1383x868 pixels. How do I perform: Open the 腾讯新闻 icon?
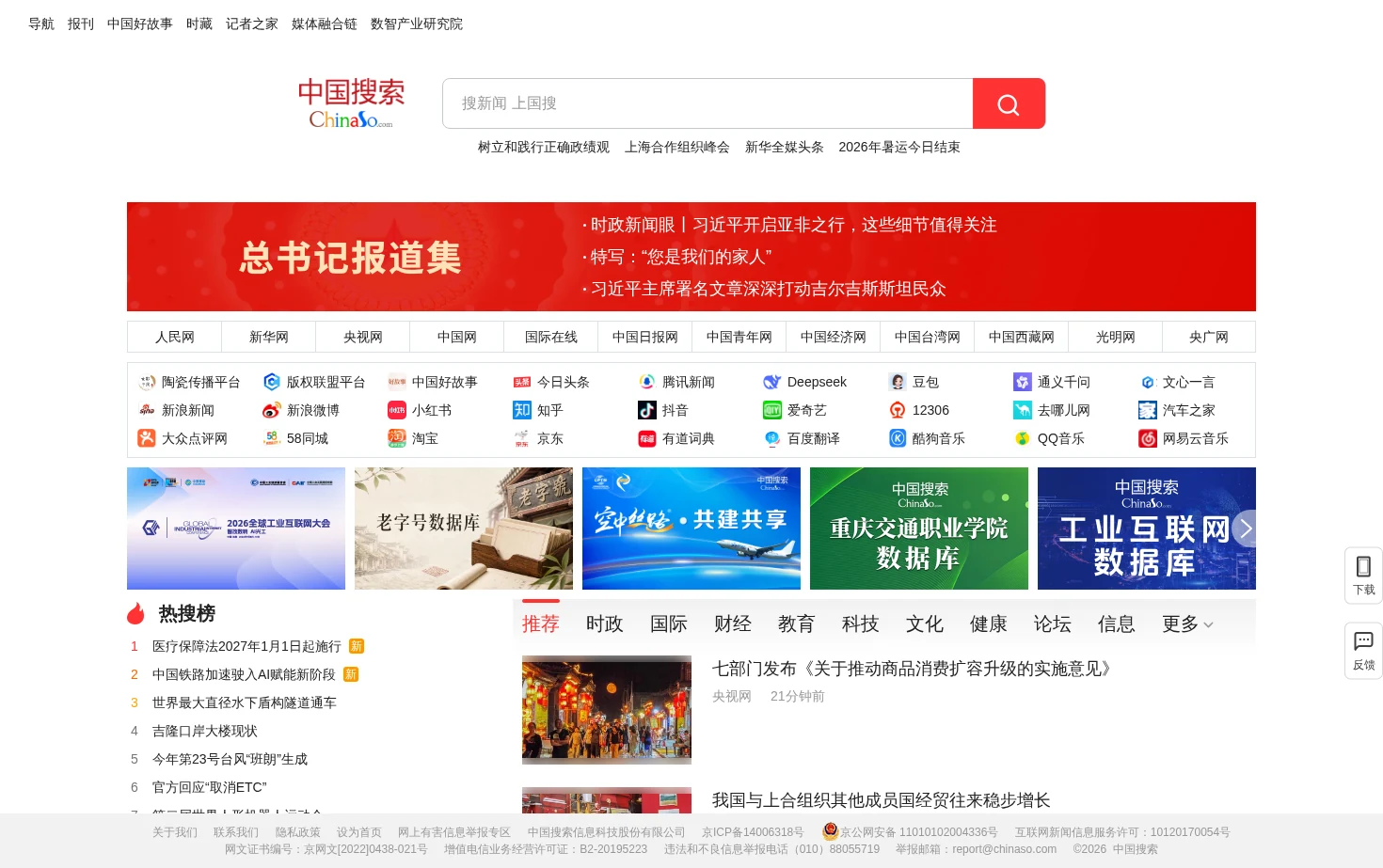647,382
